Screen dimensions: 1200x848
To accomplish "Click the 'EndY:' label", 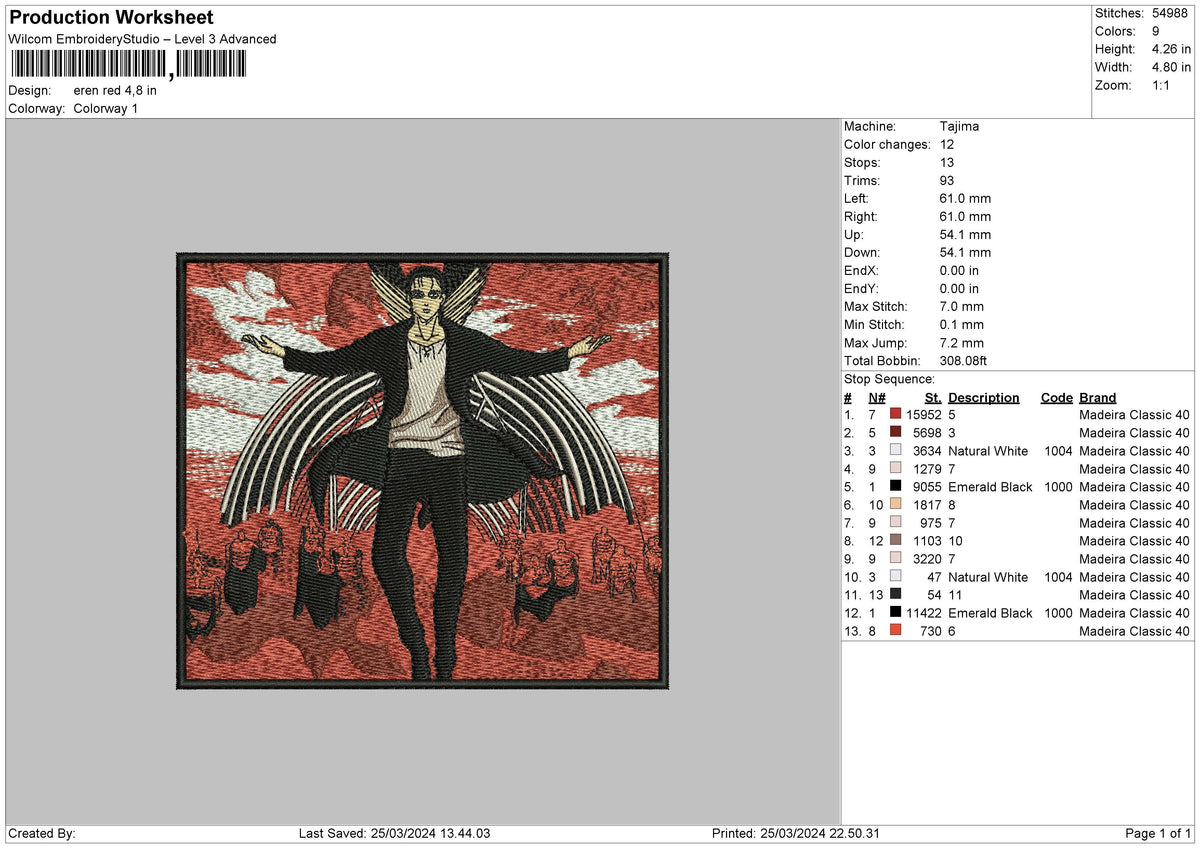I will [862, 289].
